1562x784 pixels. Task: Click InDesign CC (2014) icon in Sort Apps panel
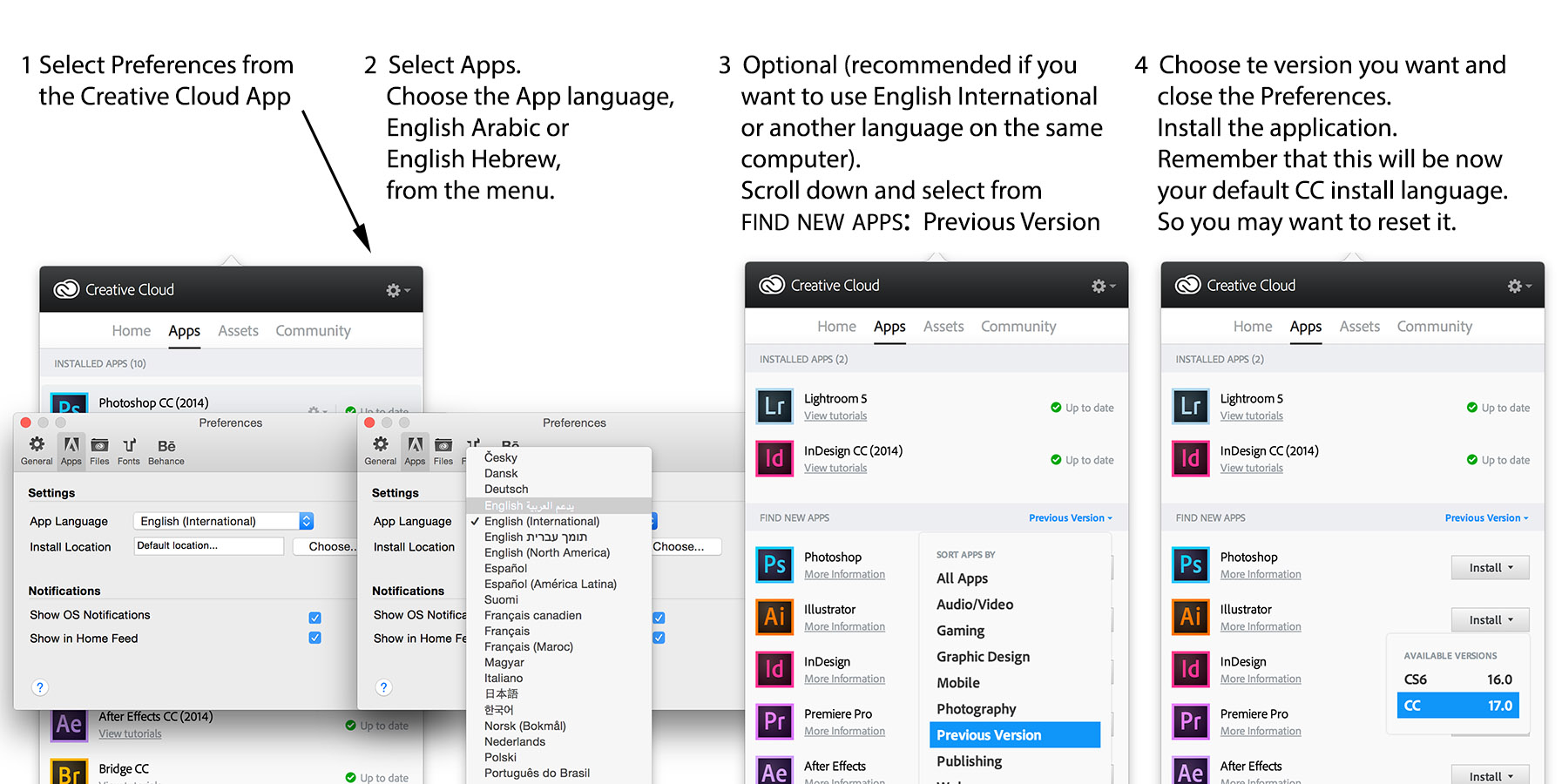coord(774,459)
